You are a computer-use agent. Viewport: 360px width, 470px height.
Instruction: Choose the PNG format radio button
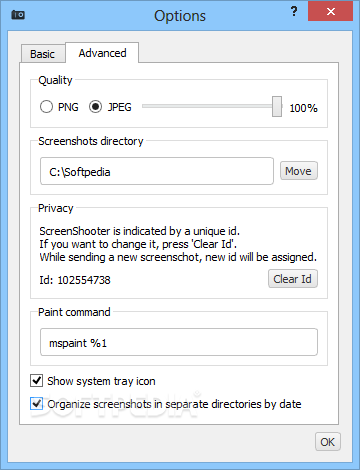coord(46,107)
